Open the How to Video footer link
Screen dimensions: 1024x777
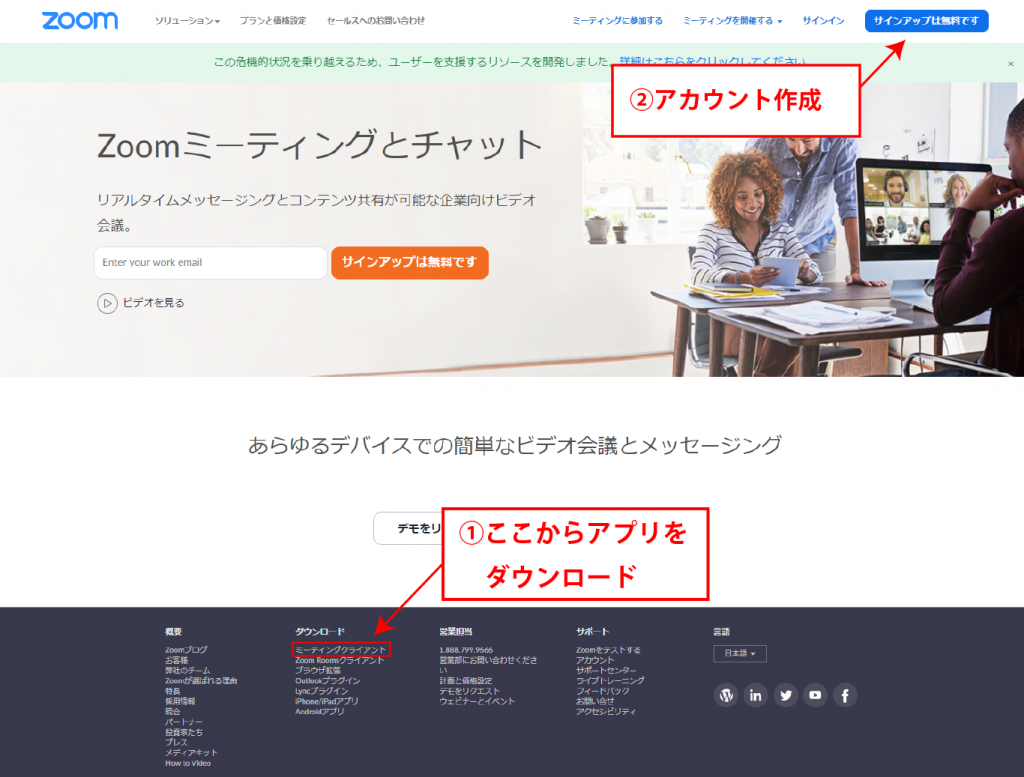[x=187, y=763]
